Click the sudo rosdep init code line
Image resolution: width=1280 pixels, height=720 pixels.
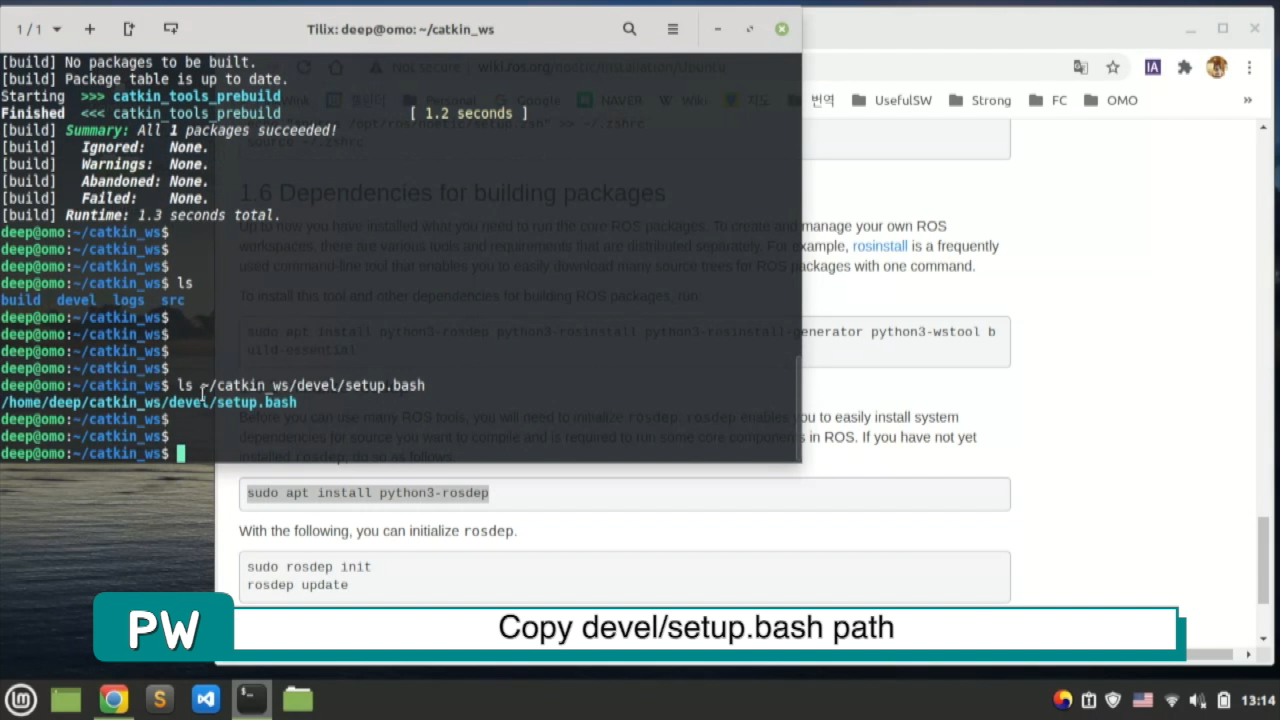(309, 567)
